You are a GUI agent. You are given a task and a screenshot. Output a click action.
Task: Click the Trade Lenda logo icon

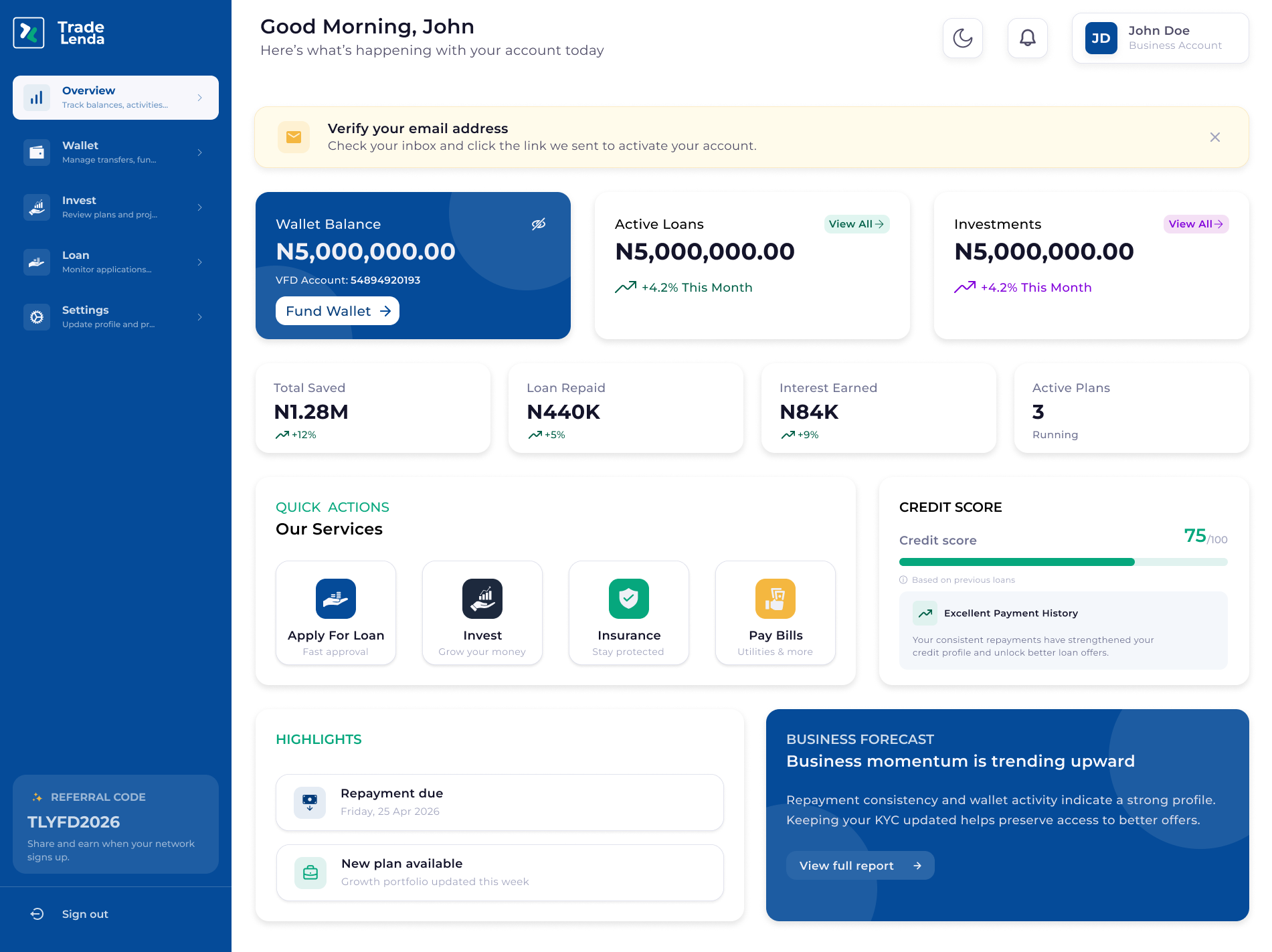click(29, 33)
